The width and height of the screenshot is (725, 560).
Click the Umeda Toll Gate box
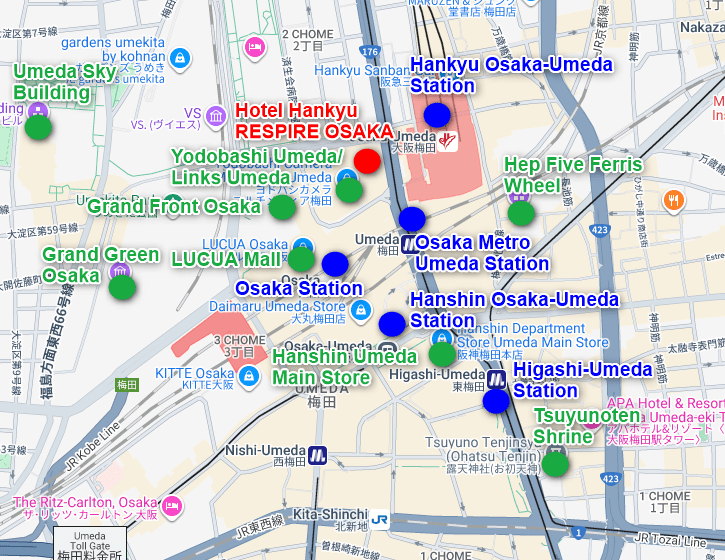[90, 543]
